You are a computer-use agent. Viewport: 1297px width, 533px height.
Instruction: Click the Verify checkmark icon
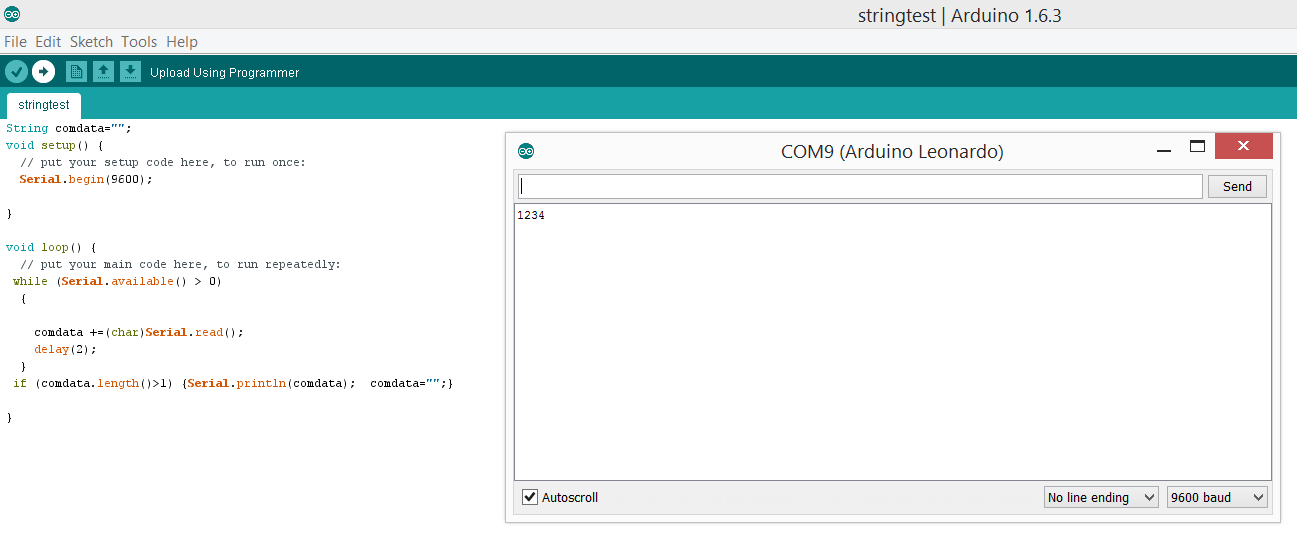(16, 72)
